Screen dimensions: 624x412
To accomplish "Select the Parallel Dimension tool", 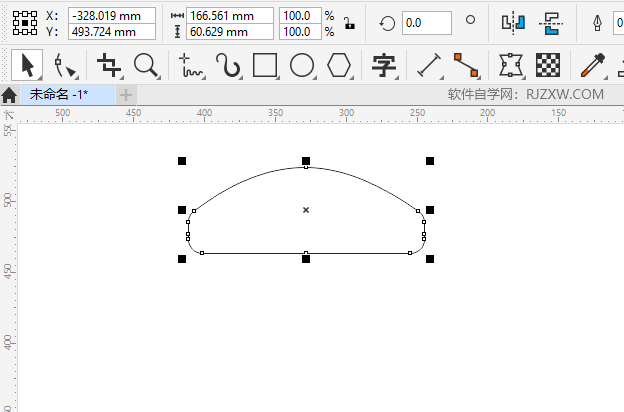I will [429, 65].
